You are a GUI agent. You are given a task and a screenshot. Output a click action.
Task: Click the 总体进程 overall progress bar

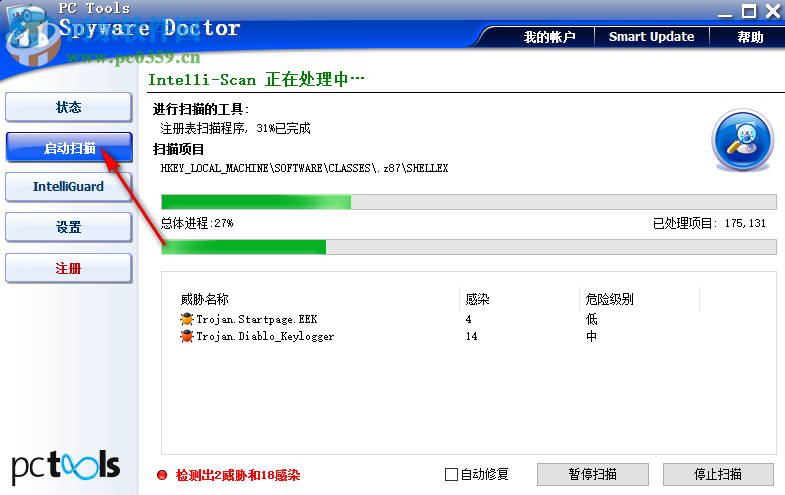click(469, 247)
